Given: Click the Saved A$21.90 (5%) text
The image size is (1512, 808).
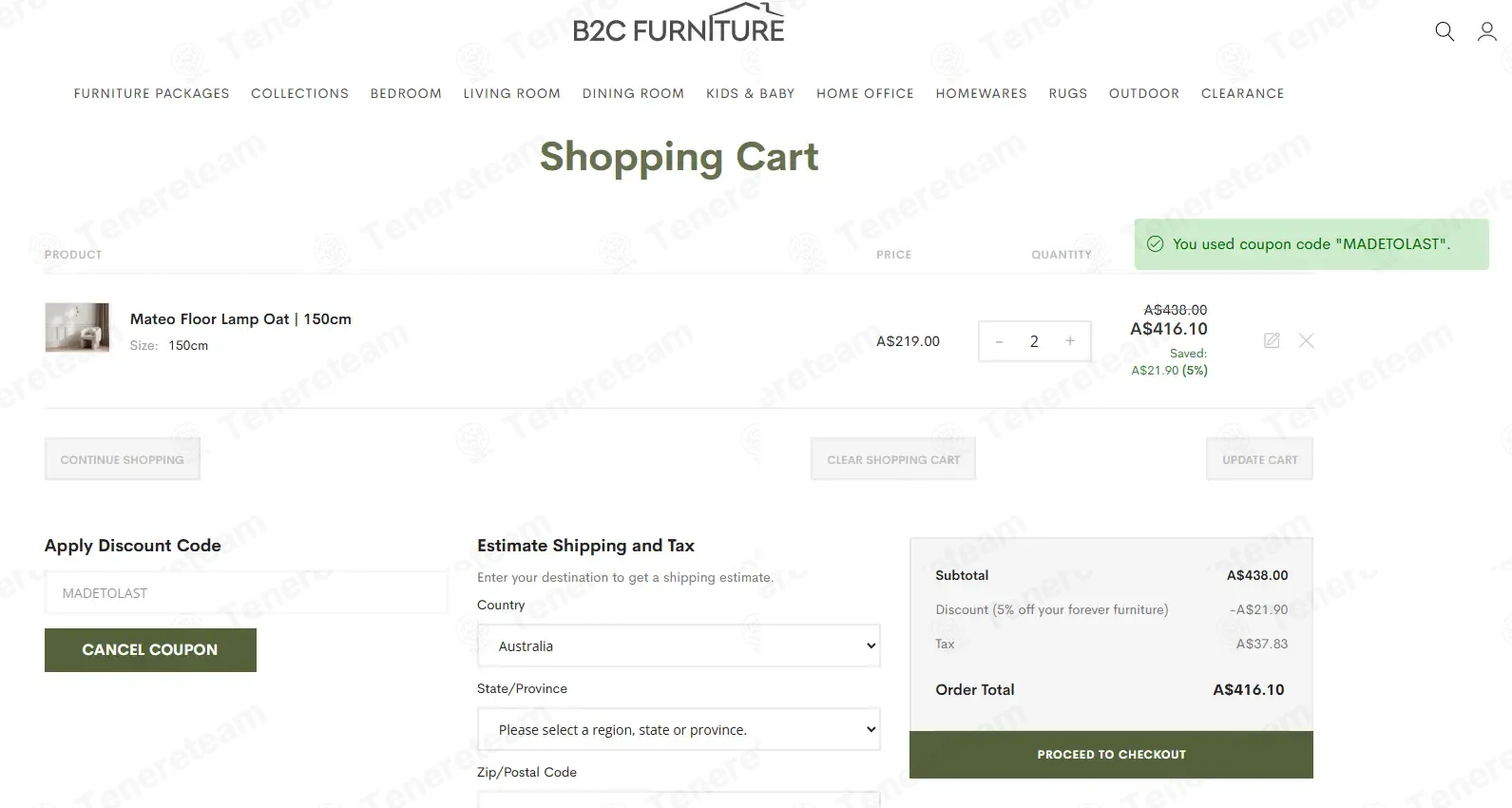Looking at the screenshot, I should pyautogui.click(x=1170, y=362).
